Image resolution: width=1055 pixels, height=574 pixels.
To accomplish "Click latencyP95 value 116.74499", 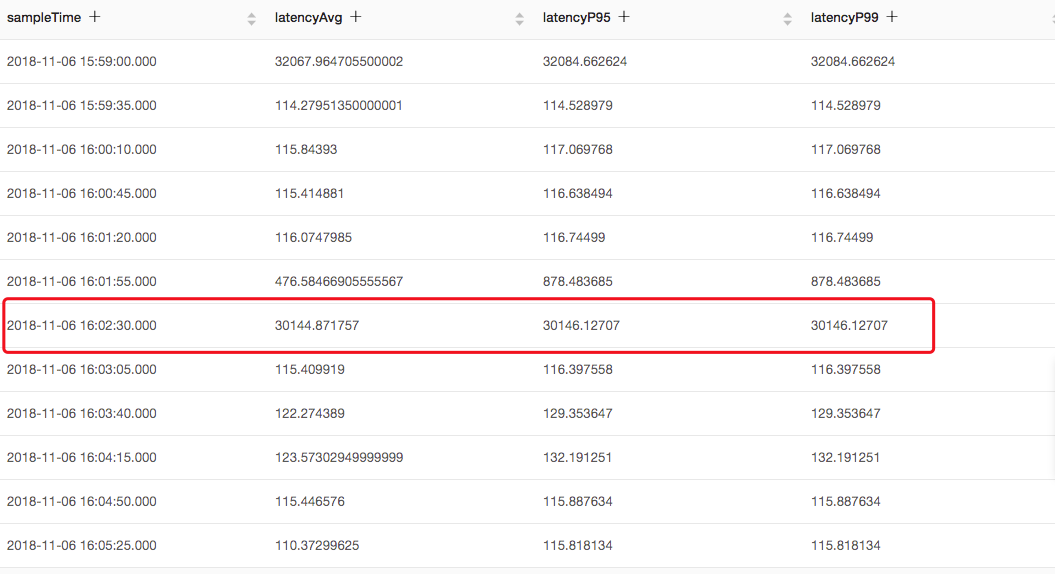I will pos(574,238).
